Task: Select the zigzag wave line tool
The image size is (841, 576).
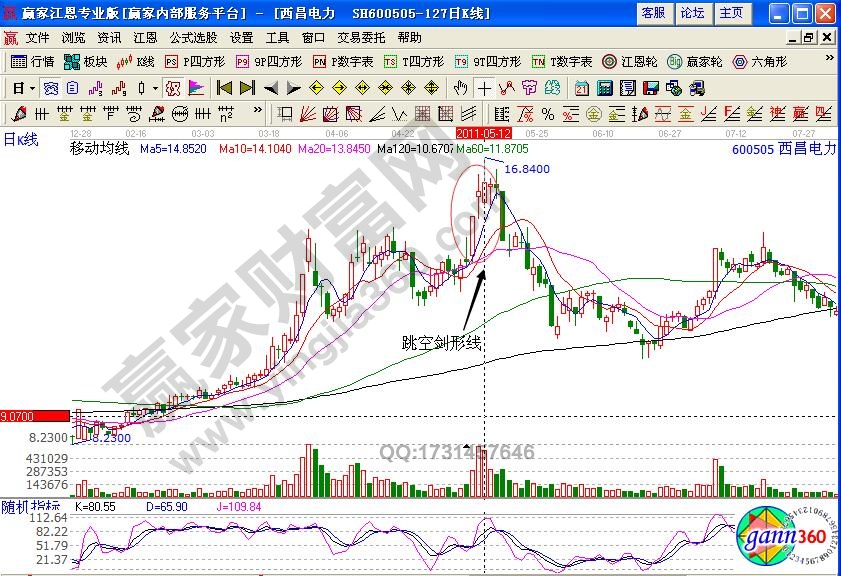Action: click(x=400, y=114)
